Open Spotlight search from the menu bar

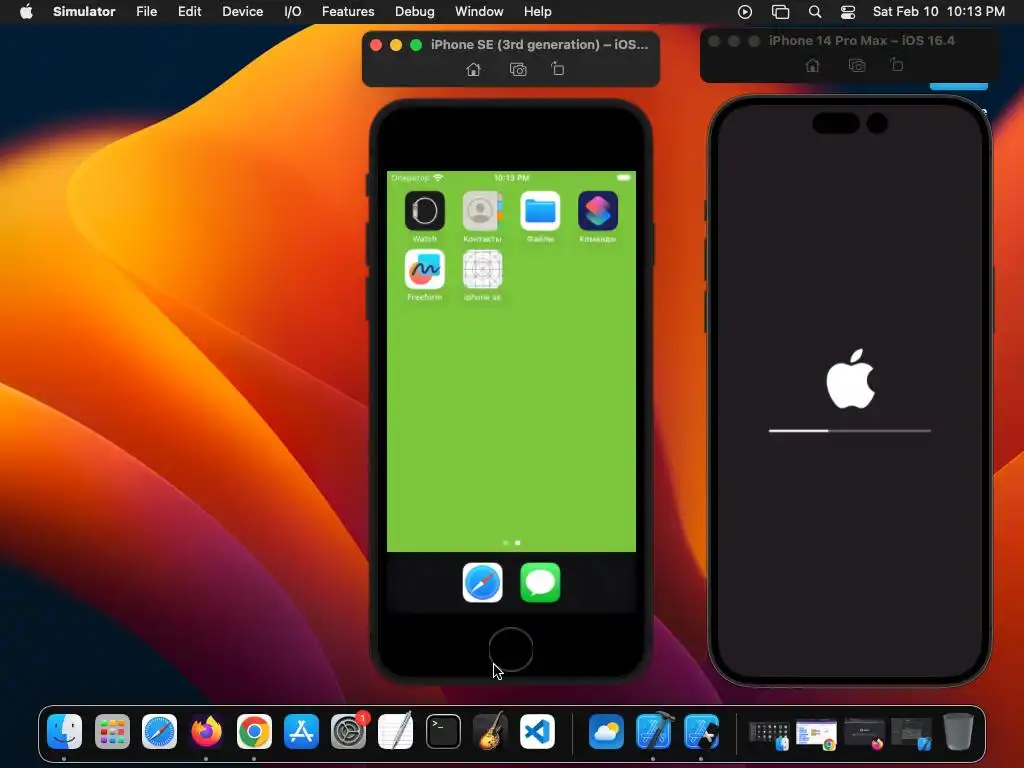[815, 12]
